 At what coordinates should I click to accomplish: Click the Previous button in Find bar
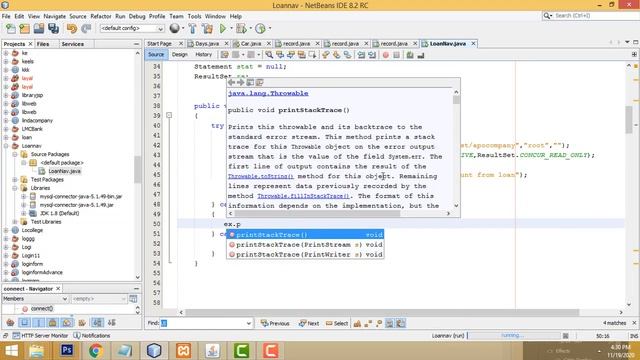275,323
